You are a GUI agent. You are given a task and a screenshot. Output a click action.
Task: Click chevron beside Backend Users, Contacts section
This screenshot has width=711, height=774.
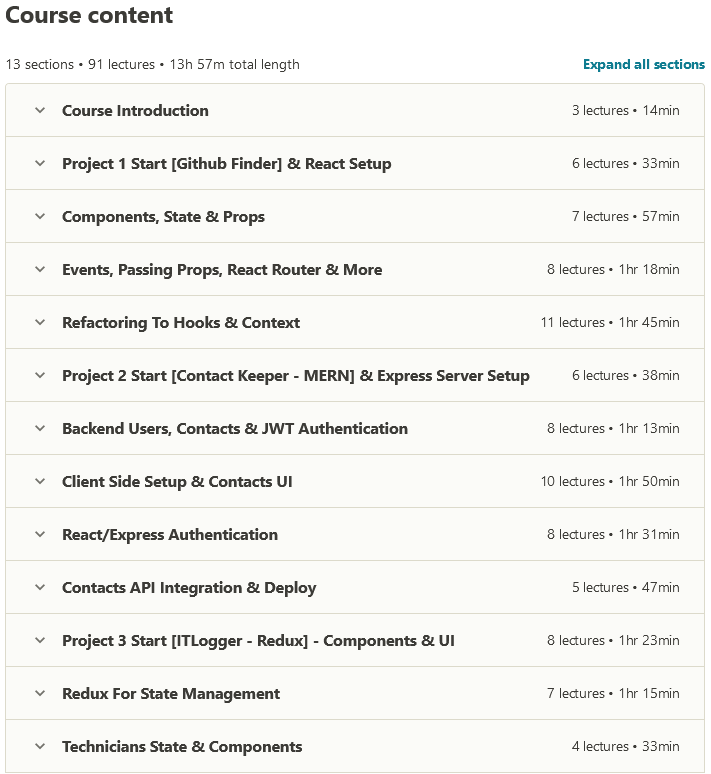click(40, 429)
